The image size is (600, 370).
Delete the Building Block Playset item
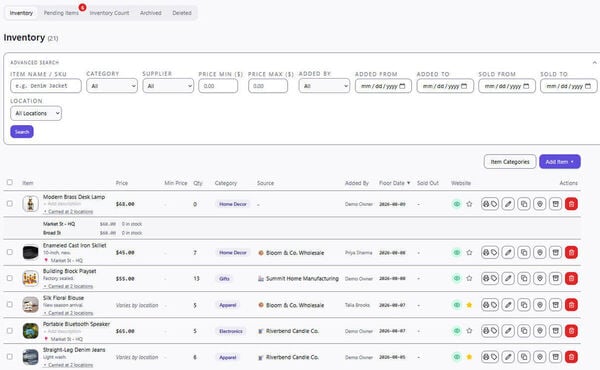(571, 279)
